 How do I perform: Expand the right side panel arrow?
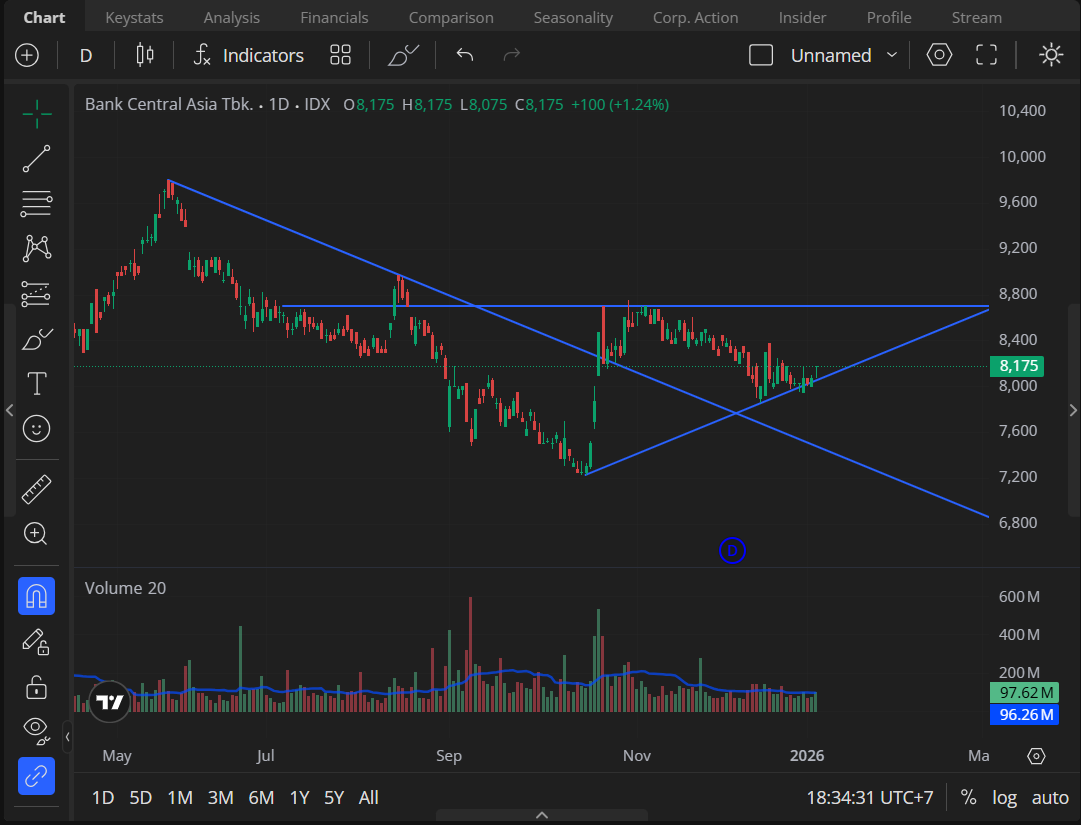tap(1073, 410)
